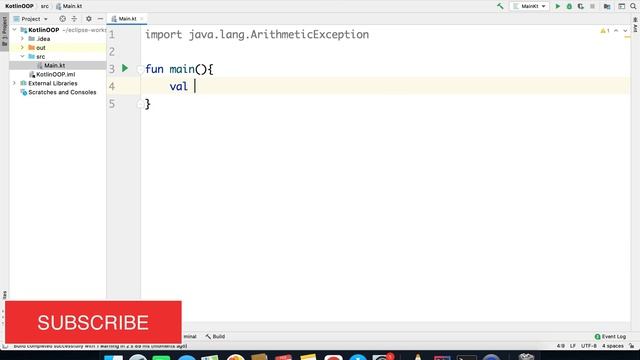Click line number 2 in the gutter
The height and width of the screenshot is (360, 640).
tap(112, 52)
